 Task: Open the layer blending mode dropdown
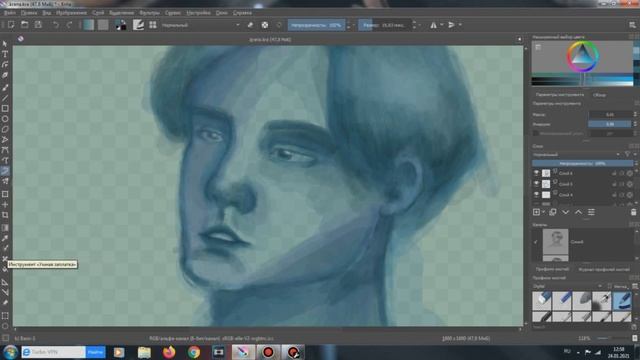tap(576, 154)
